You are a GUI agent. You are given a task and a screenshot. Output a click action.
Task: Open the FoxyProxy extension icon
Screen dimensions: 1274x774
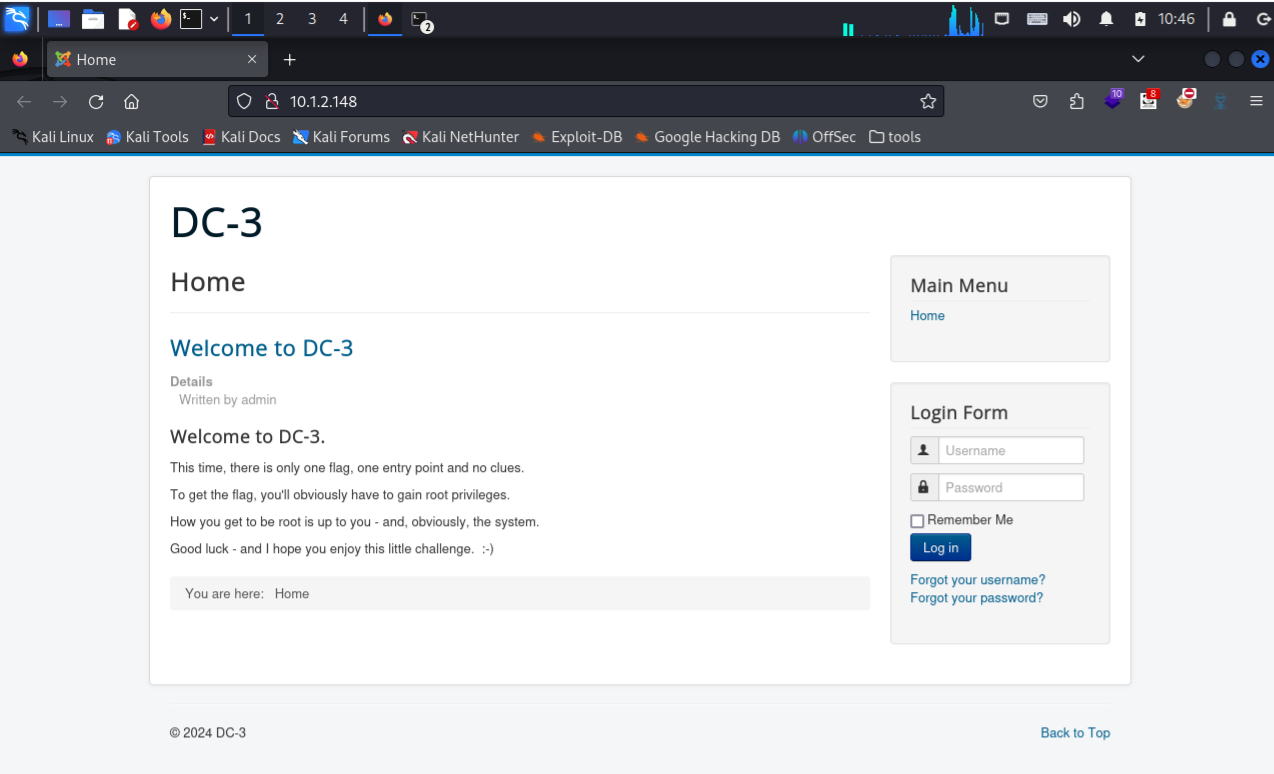pos(1185,100)
